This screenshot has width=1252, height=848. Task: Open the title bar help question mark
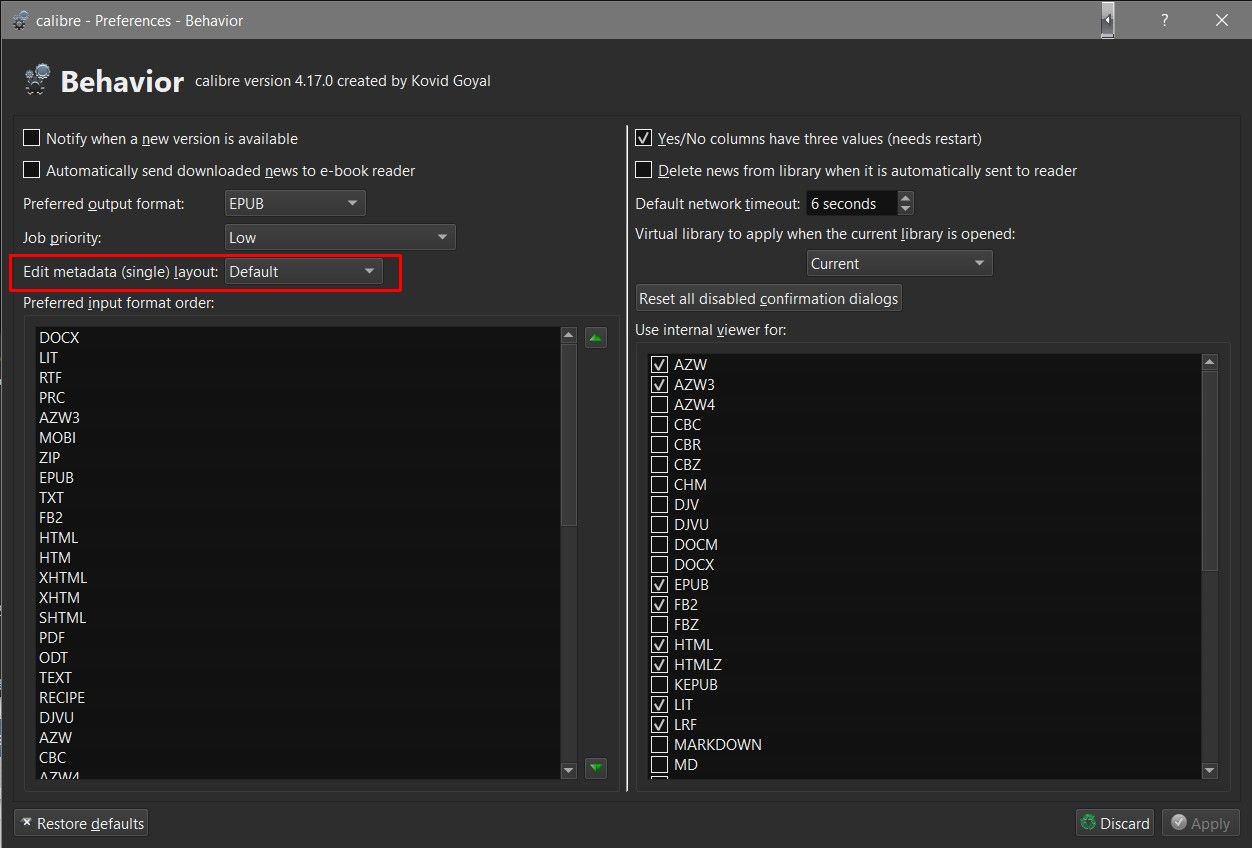pos(1165,20)
